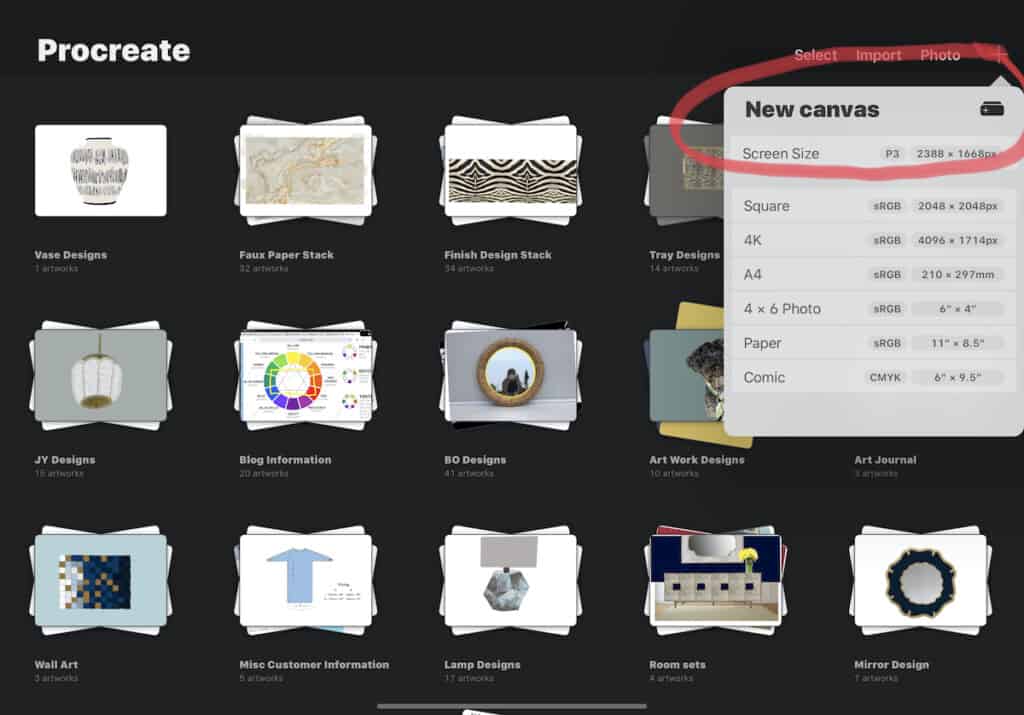Screen dimensions: 1024x715
Task: Open the BO Designs mirror stack
Action: (511, 375)
